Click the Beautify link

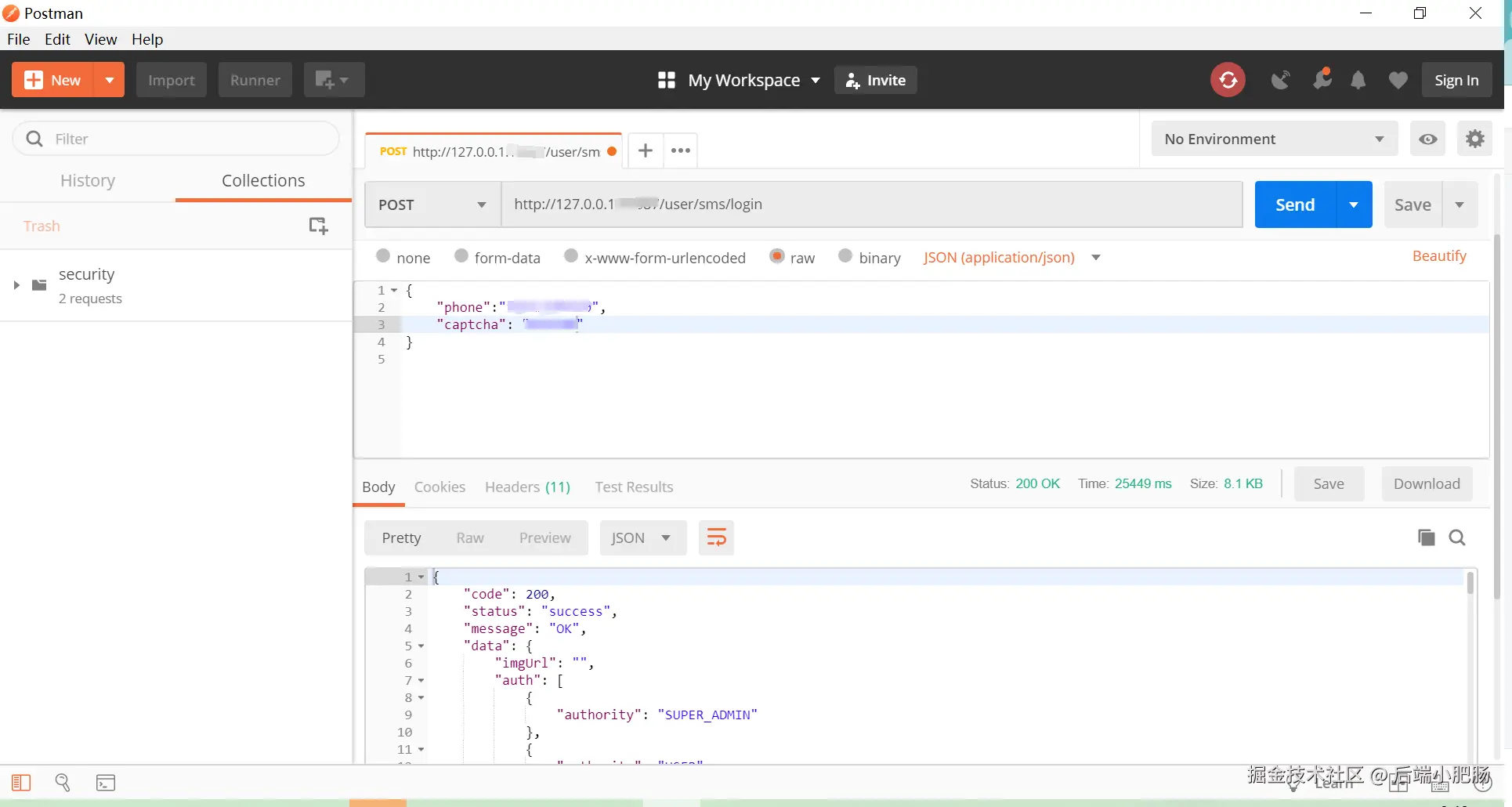[1439, 256]
